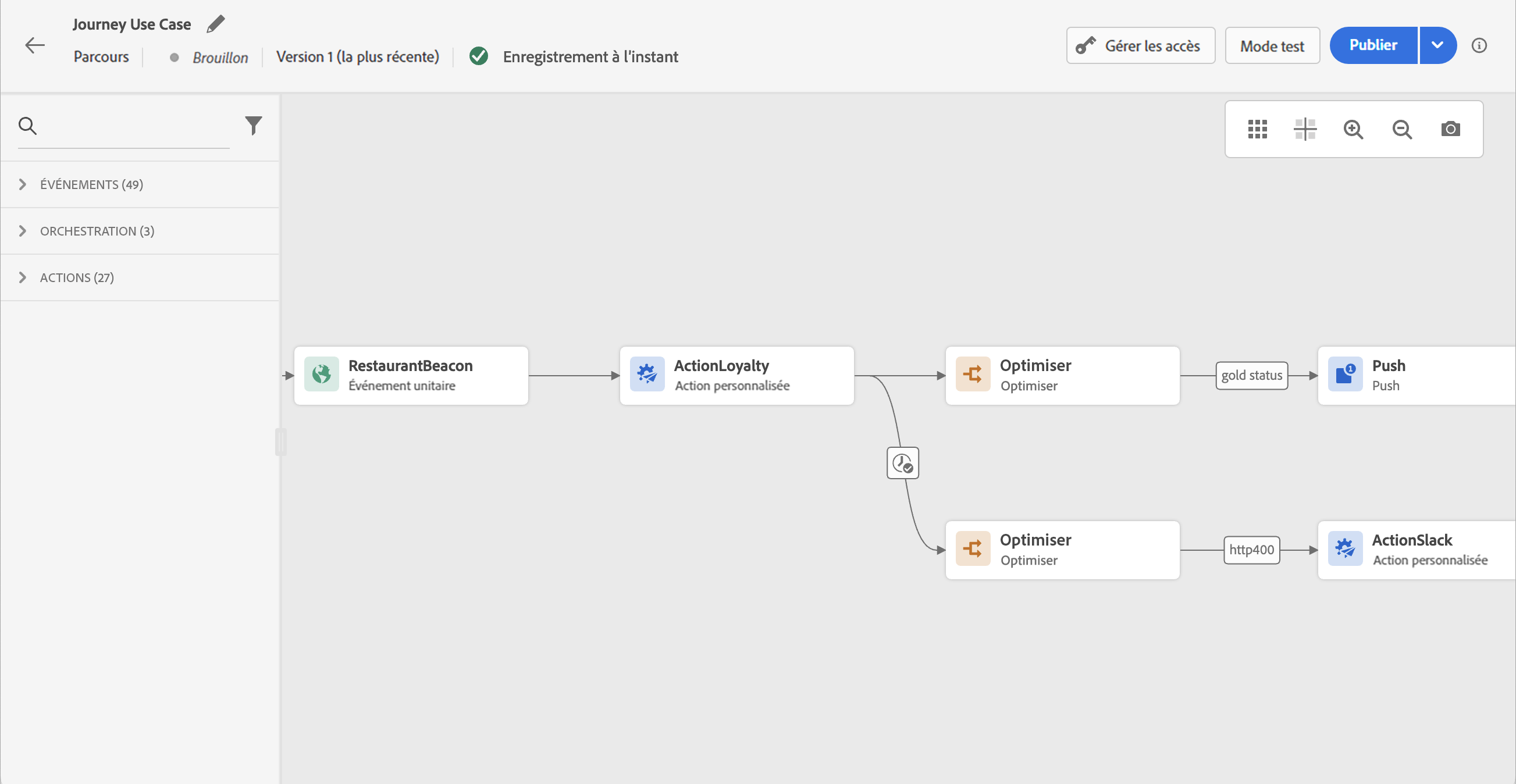Select the timeout clock icon on path
The width and height of the screenshot is (1516, 784).
pos(902,463)
